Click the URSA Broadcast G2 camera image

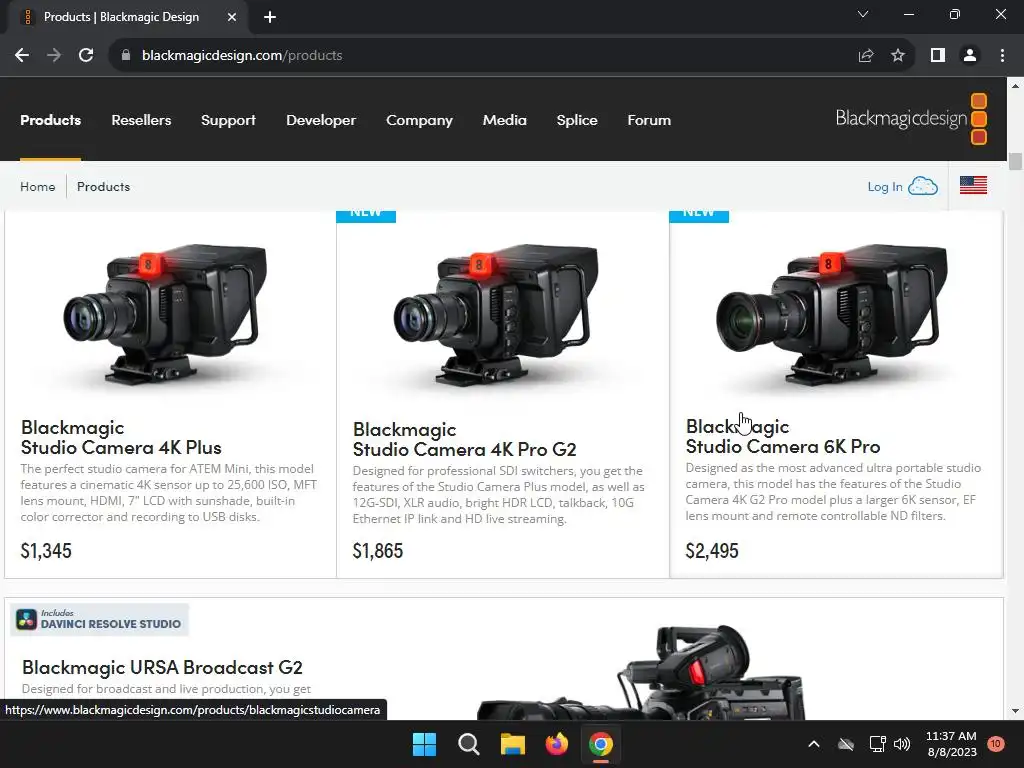coord(643,673)
